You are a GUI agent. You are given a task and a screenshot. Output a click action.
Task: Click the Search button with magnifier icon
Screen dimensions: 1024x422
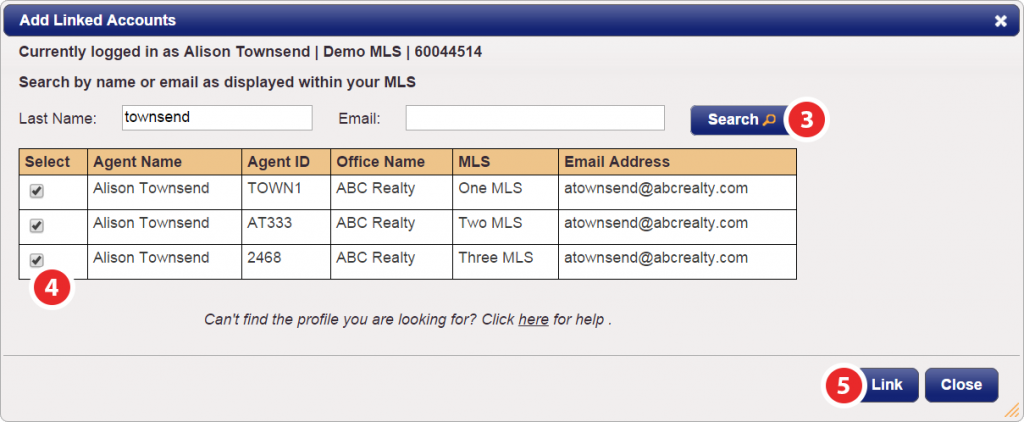(742, 120)
